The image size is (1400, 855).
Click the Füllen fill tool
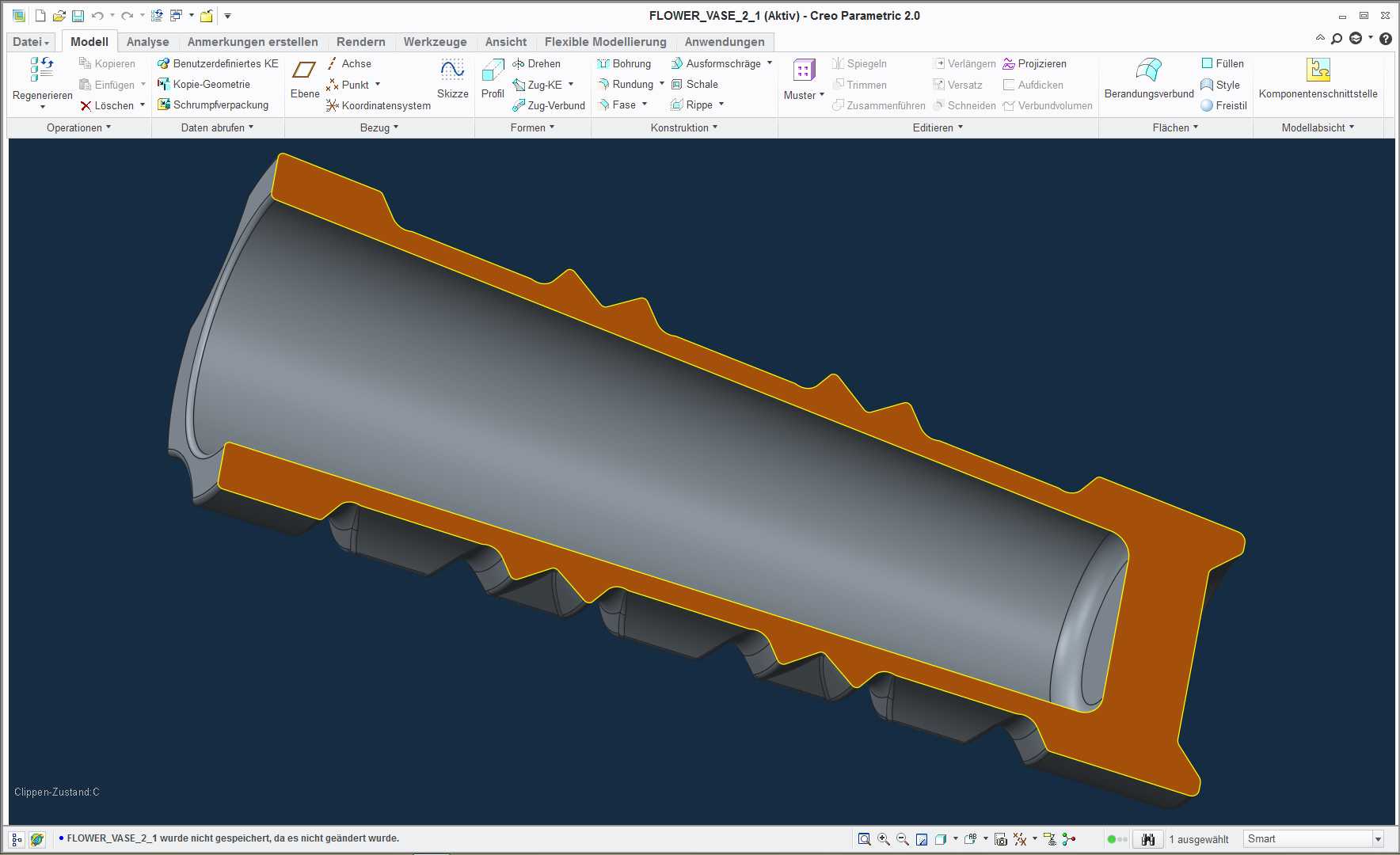pos(1223,63)
